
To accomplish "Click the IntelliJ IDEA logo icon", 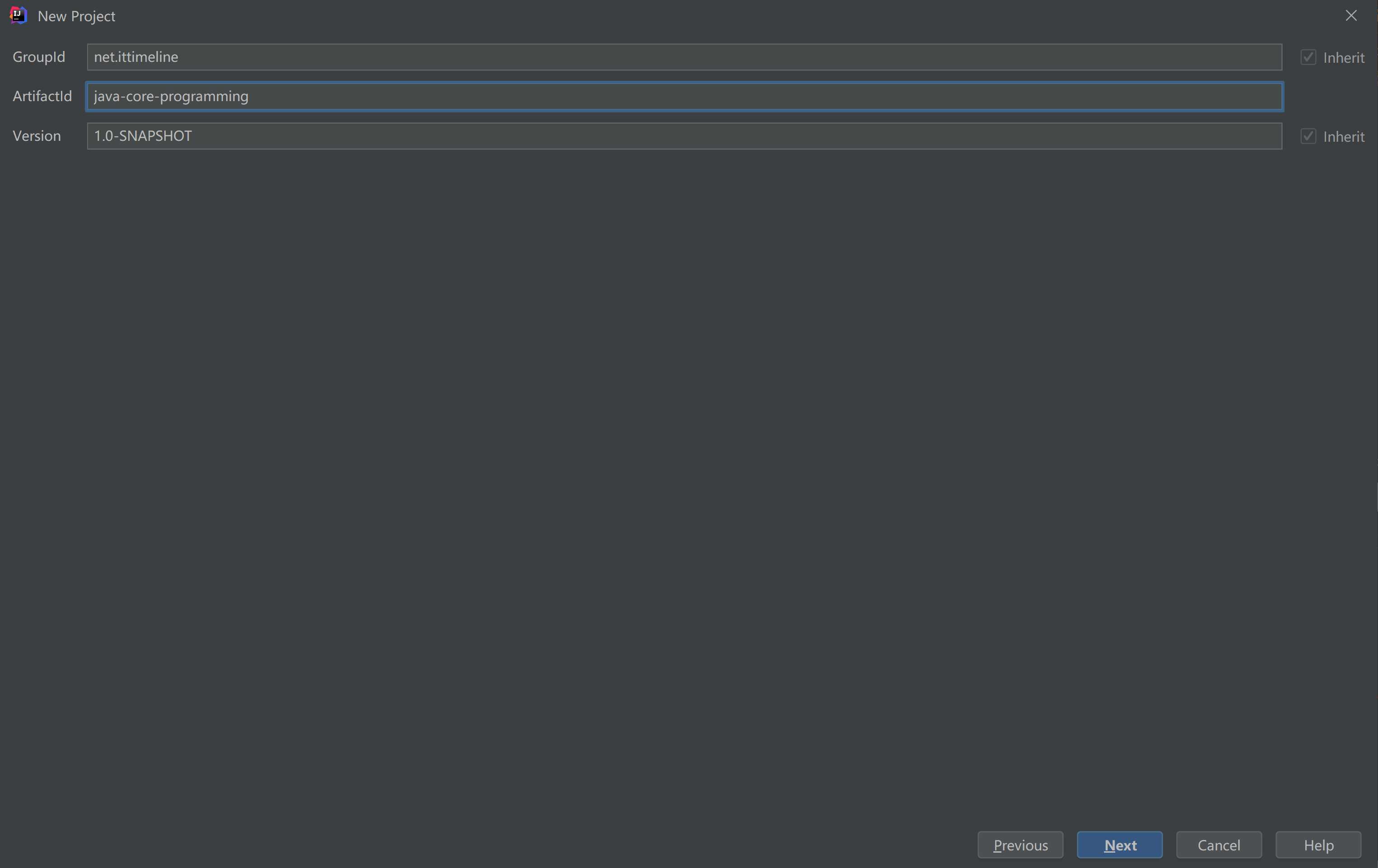I will (x=19, y=15).
